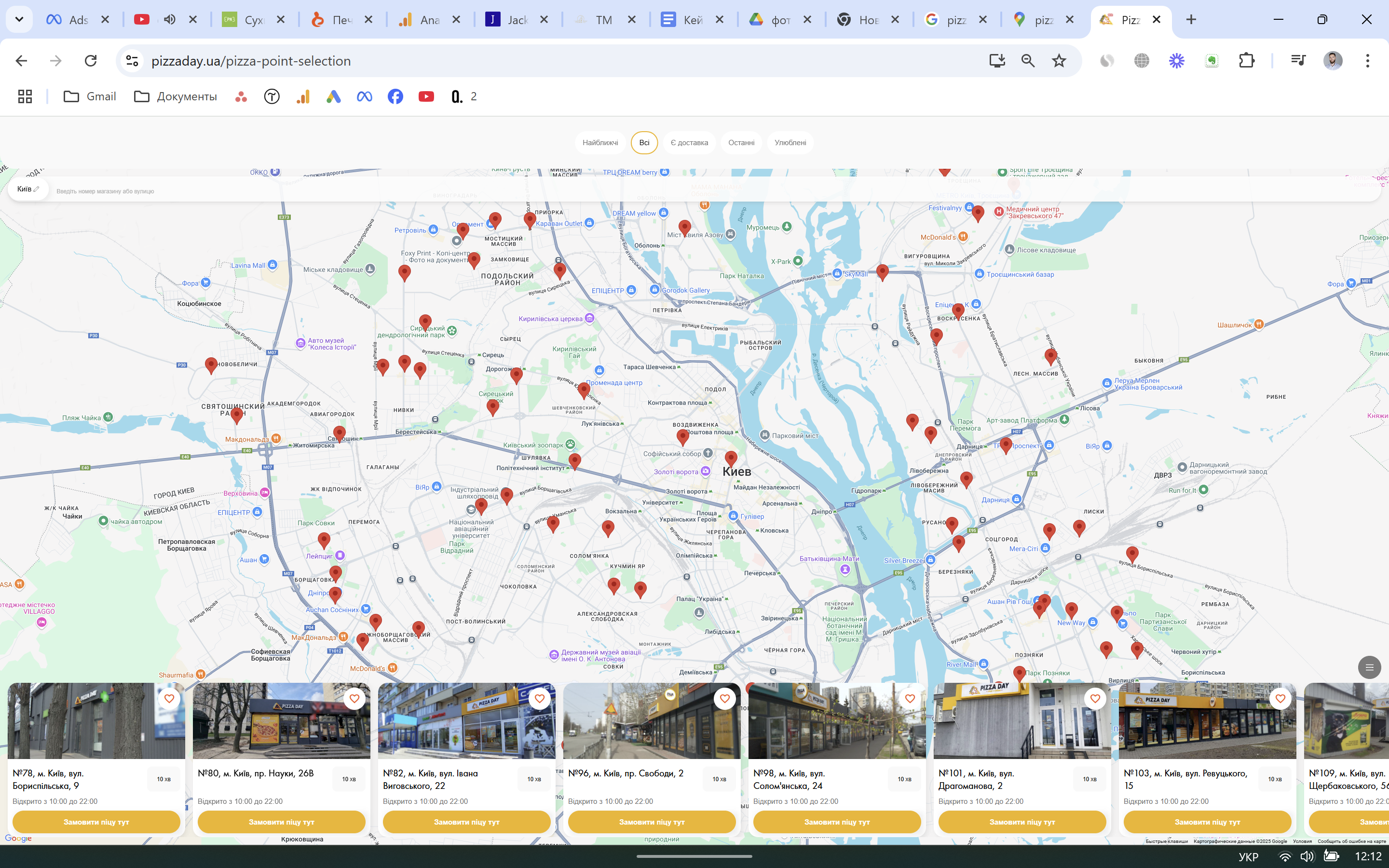Image resolution: width=1389 pixels, height=868 pixels.
Task: Favorite store №80 with heart icon
Action: [354, 699]
